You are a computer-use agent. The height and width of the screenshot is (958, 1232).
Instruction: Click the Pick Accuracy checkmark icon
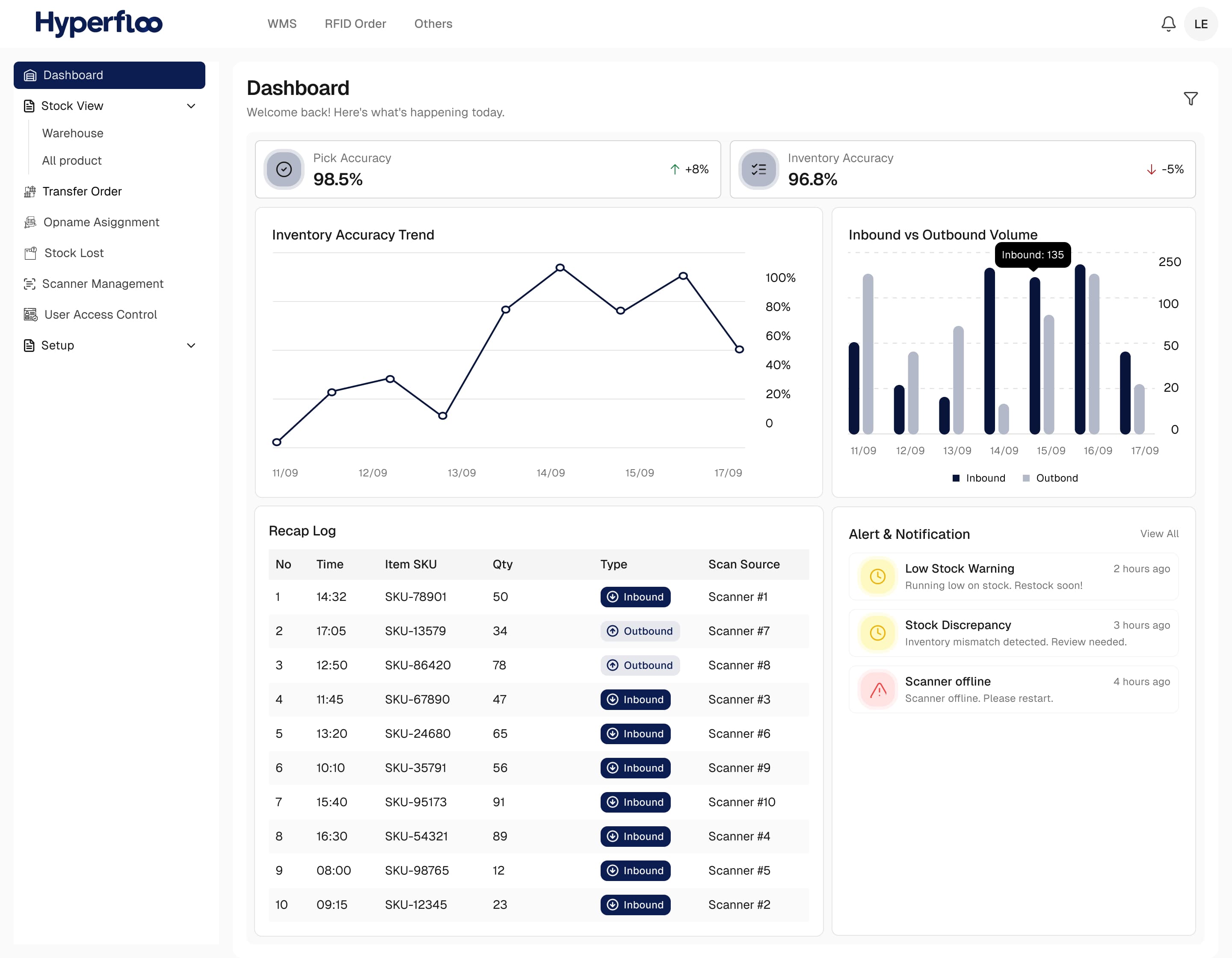coord(284,169)
